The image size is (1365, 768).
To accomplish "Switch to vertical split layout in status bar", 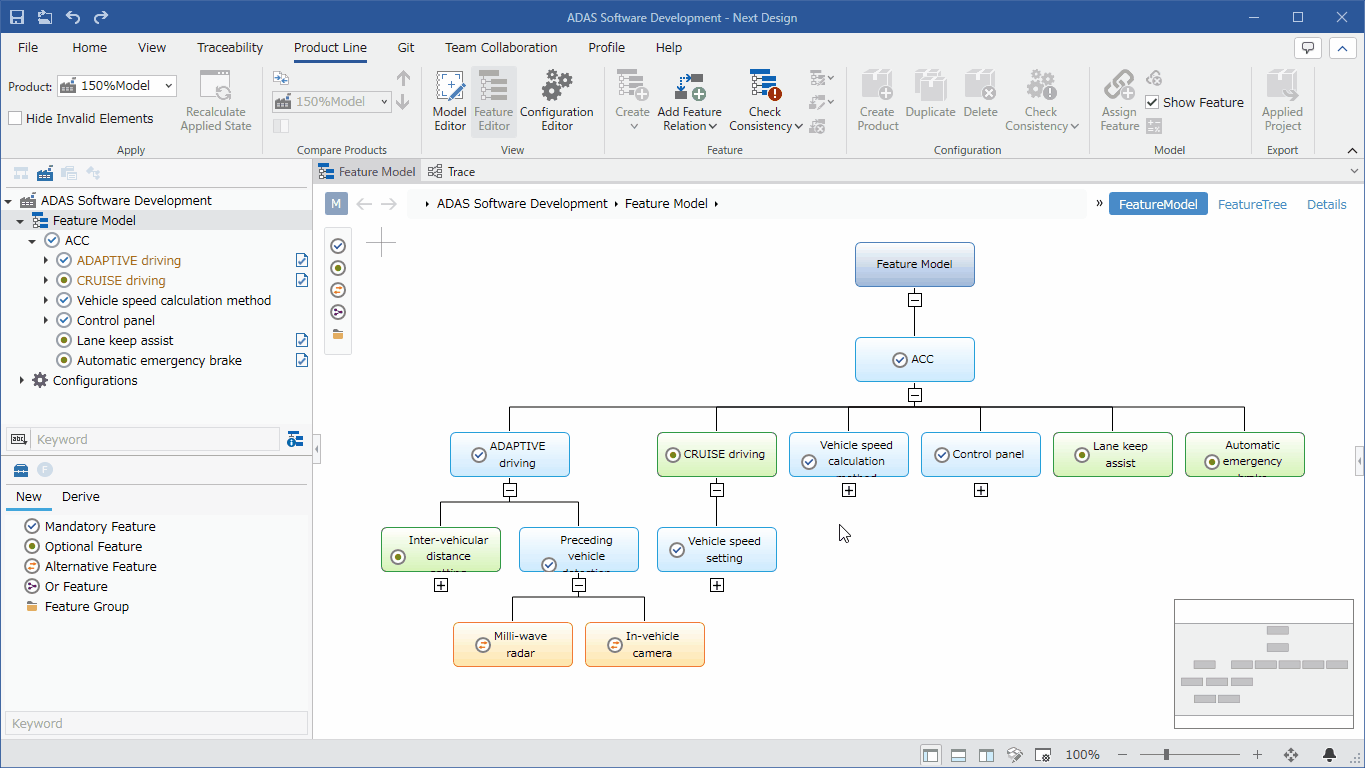I will [986, 755].
